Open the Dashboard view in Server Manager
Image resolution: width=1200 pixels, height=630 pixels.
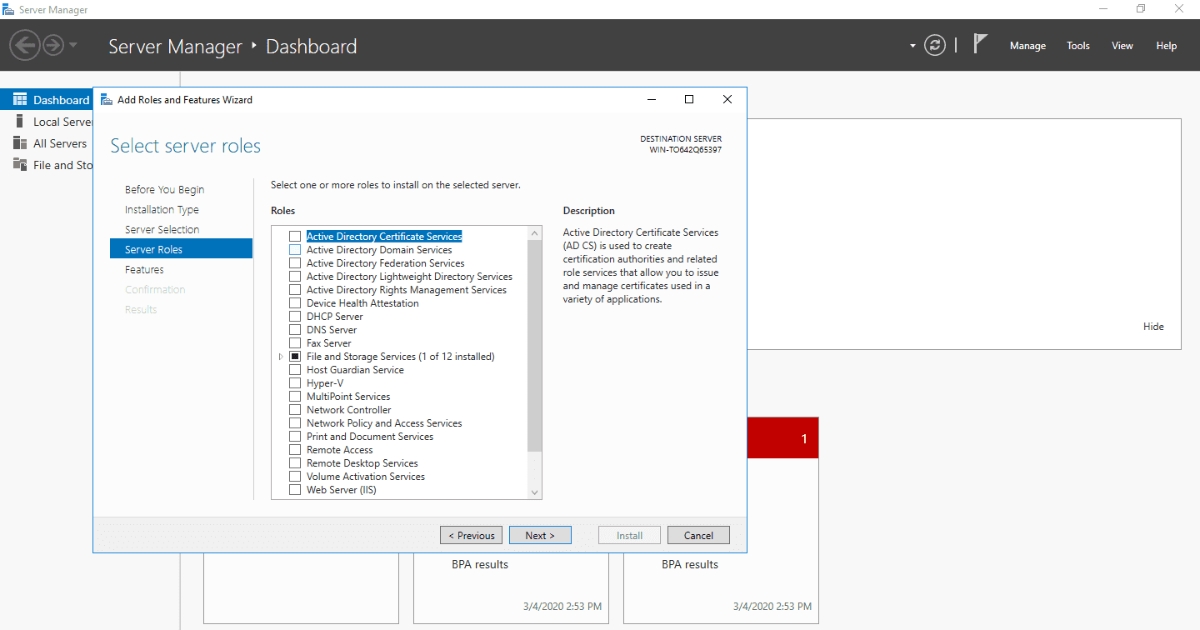pos(49,99)
